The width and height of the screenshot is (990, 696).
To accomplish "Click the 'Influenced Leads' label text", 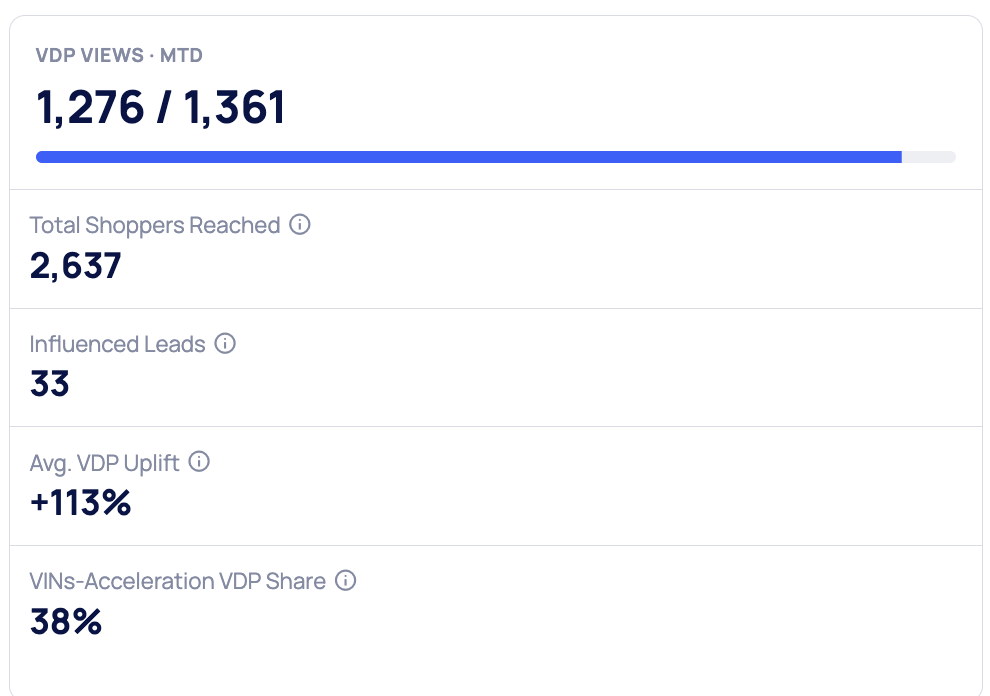I will pos(118,344).
